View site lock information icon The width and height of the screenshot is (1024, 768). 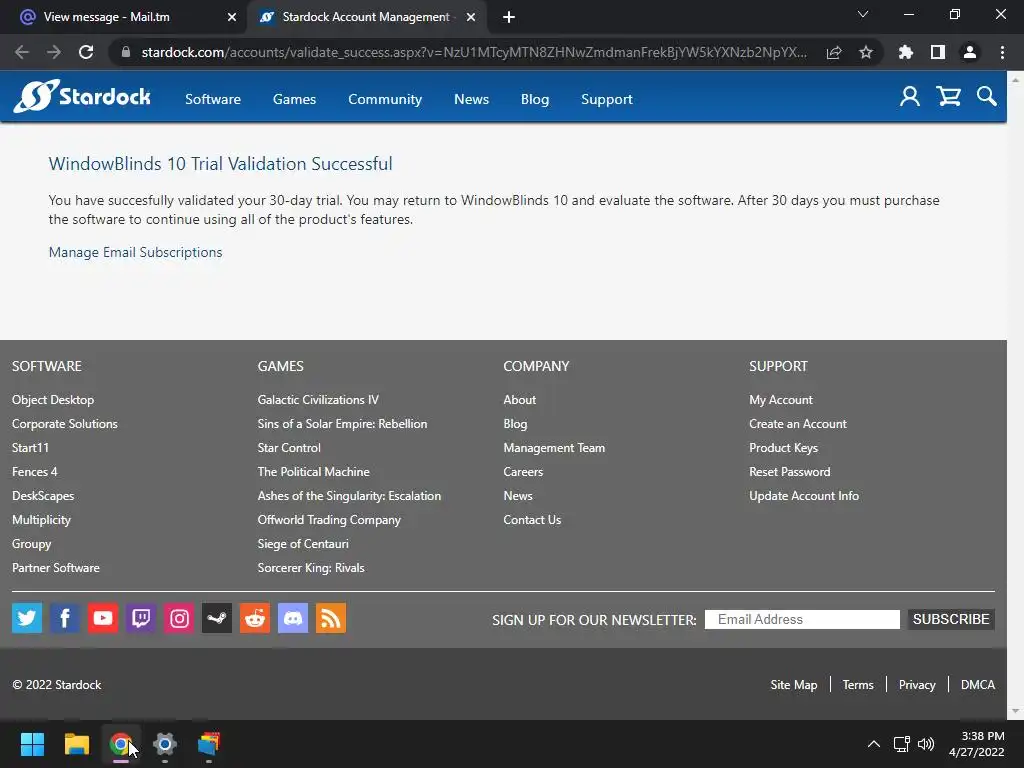tap(126, 52)
